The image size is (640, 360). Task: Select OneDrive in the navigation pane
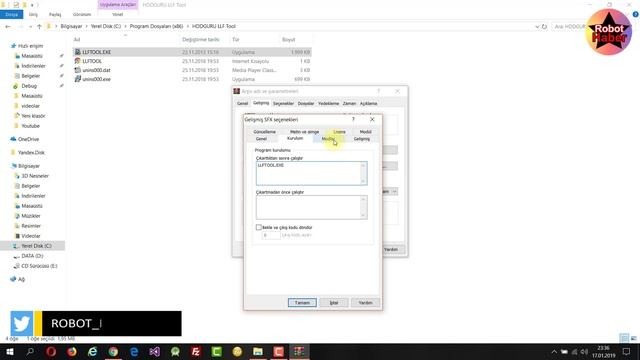tap(29, 139)
